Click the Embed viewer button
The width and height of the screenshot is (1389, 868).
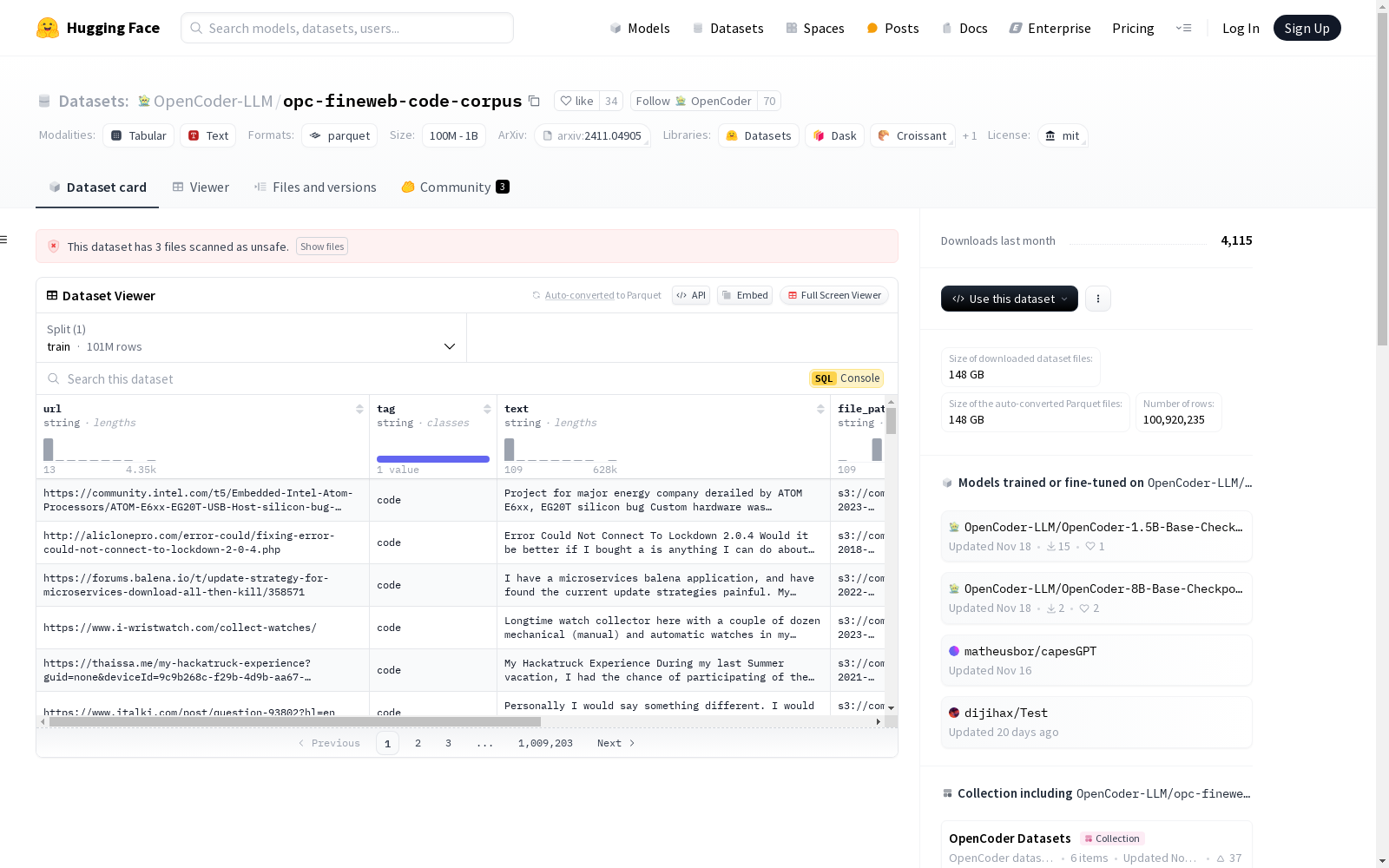pyautogui.click(x=745, y=295)
